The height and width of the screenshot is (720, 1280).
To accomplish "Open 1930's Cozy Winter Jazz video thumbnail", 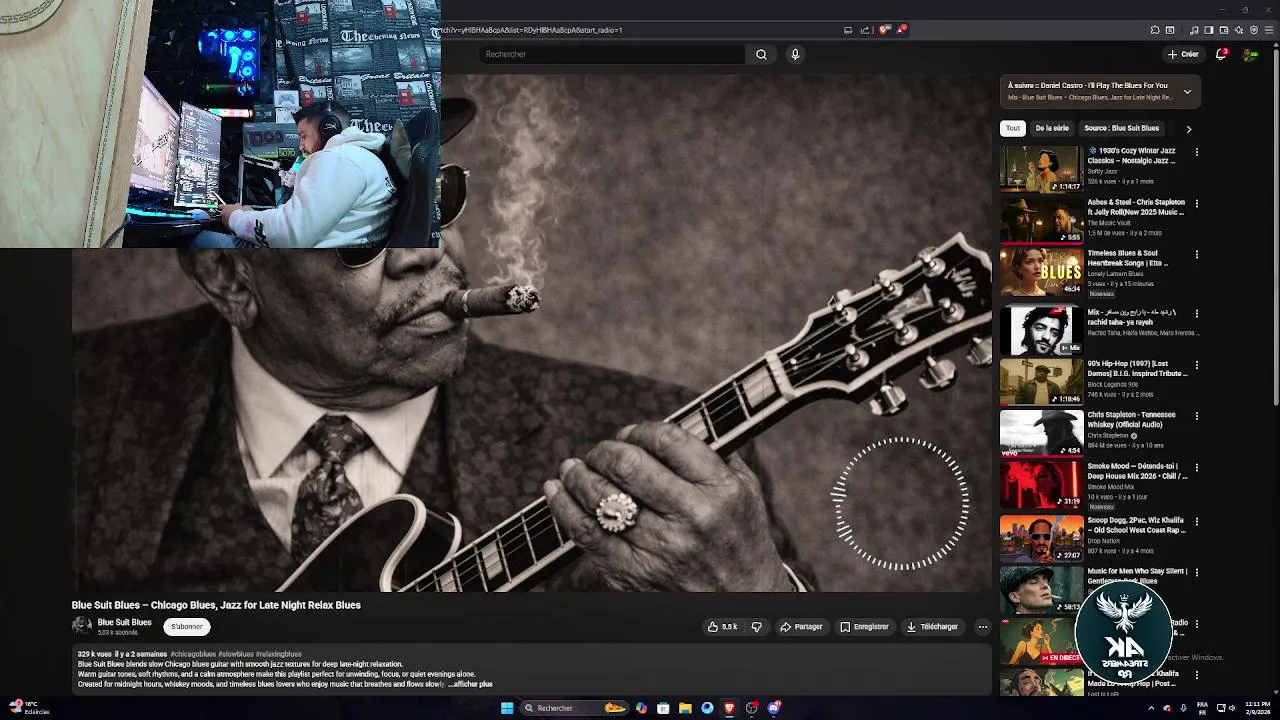I will tap(1041, 169).
